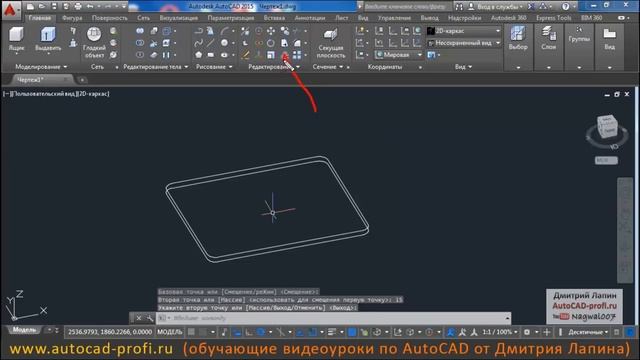Click the help question mark icon in title bar
The height and width of the screenshot is (360, 640).
point(565,7)
